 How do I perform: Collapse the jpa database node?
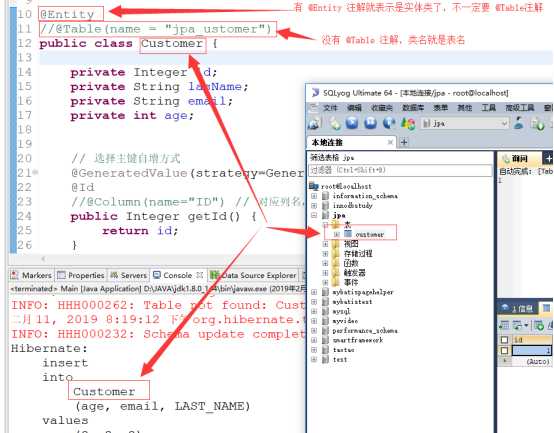coord(314,215)
